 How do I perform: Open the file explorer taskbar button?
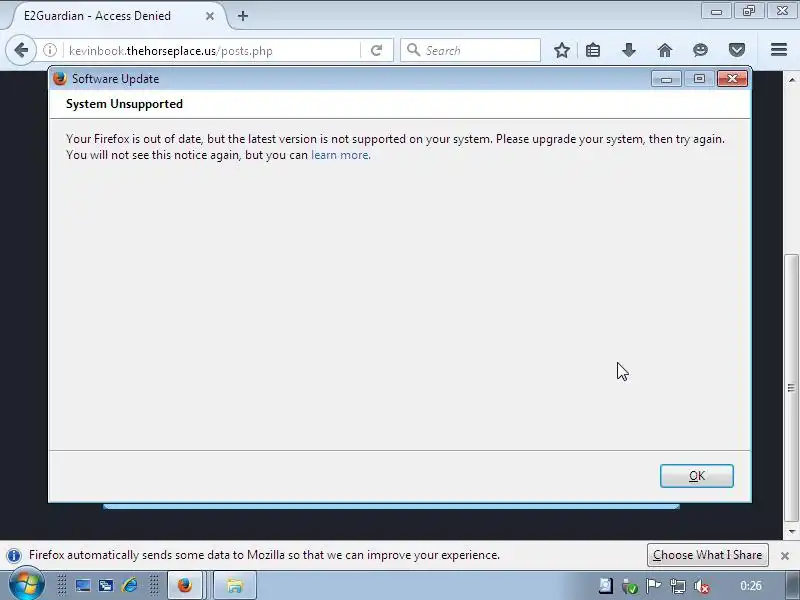click(x=234, y=585)
